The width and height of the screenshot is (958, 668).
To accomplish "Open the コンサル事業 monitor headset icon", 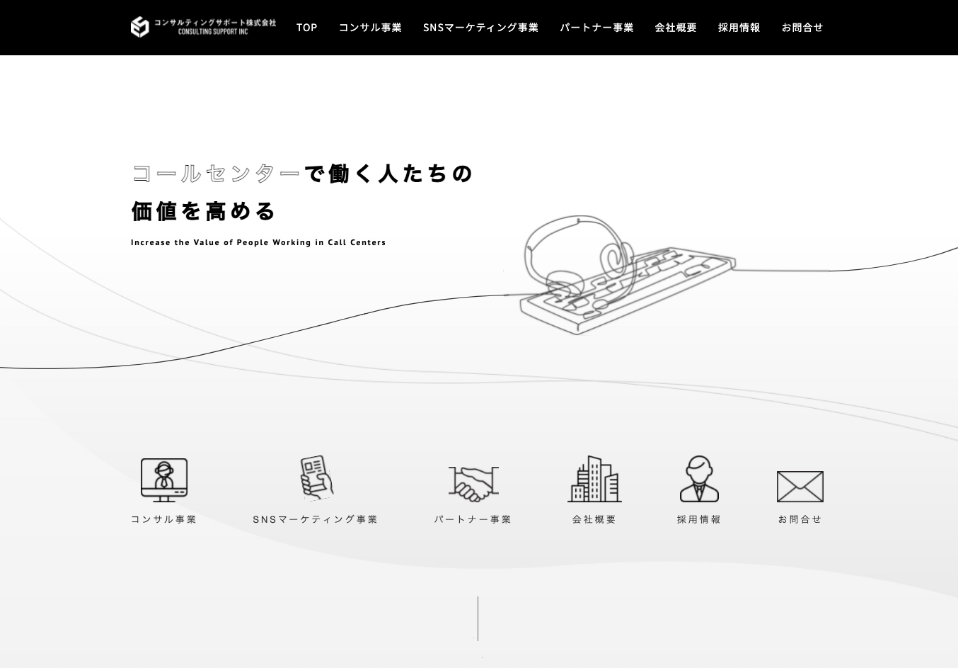I will tap(164, 479).
